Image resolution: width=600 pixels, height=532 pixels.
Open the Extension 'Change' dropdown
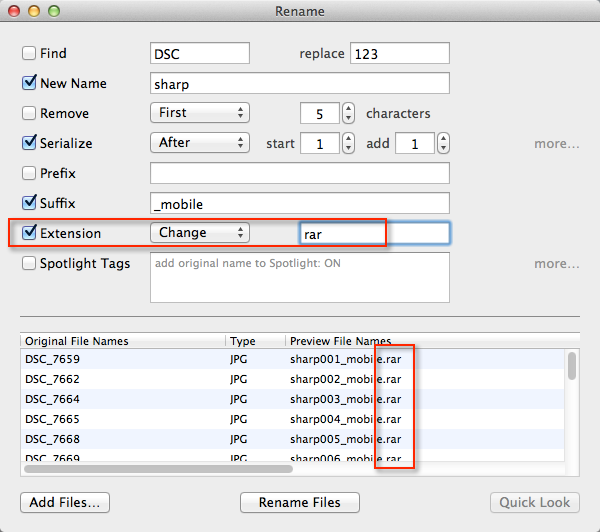[199, 233]
